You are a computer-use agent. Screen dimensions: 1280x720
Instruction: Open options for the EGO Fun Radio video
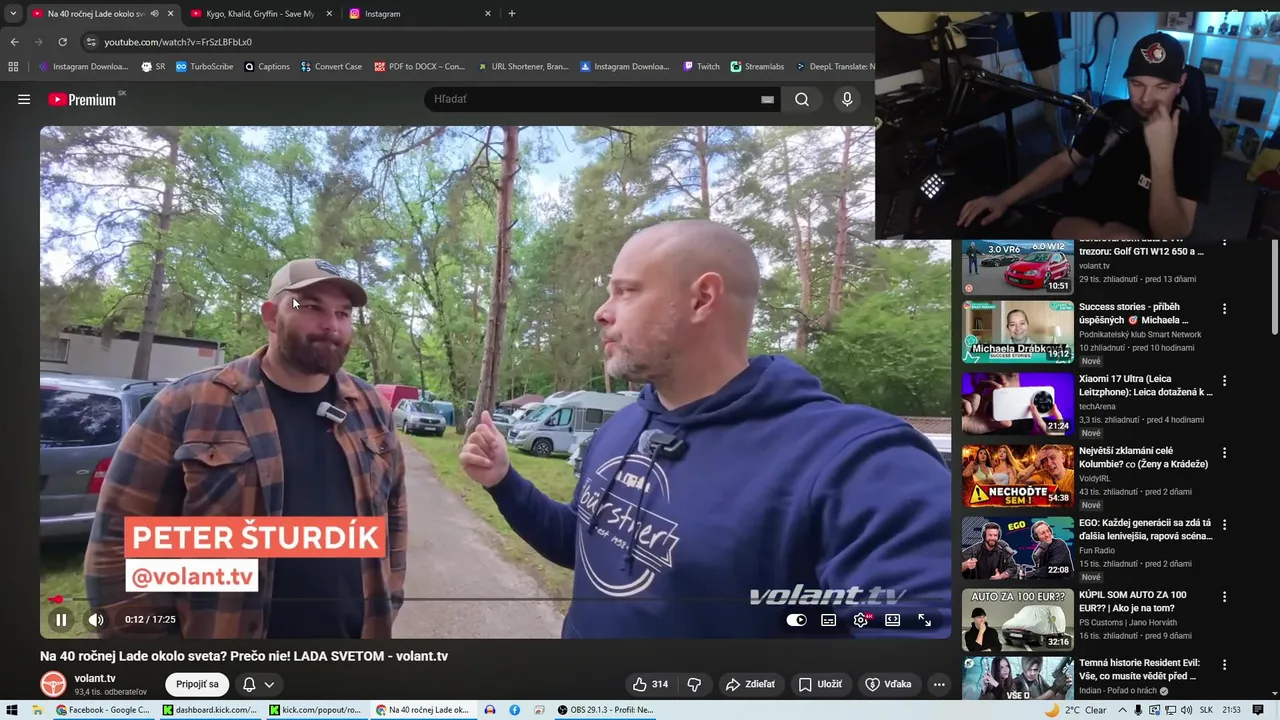[1224, 525]
